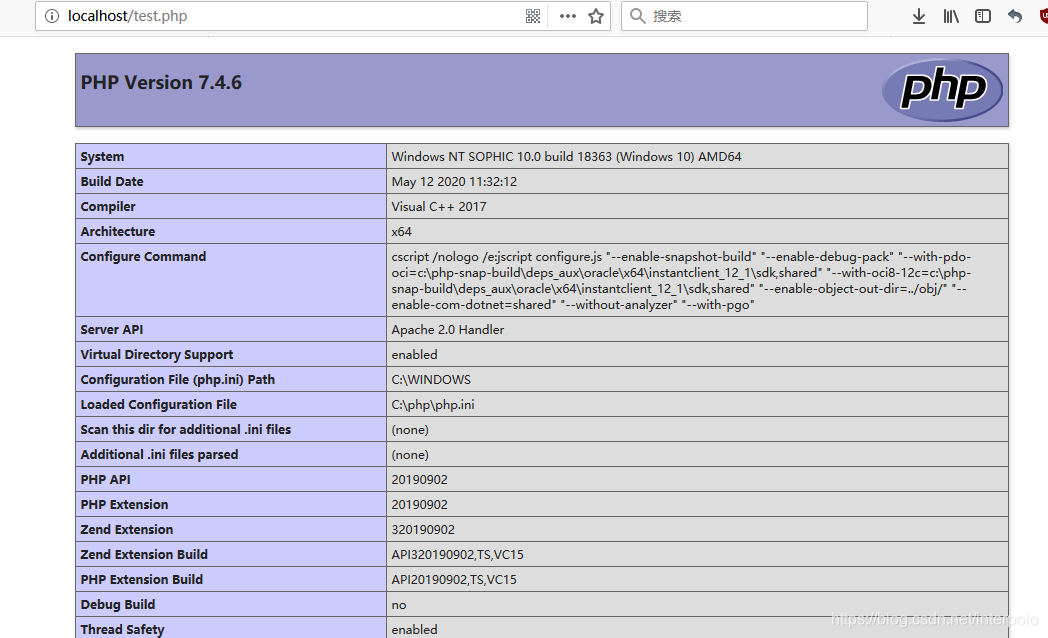Image resolution: width=1048 pixels, height=638 pixels.
Task: Click the 320190902 value
Action: [x=423, y=530]
